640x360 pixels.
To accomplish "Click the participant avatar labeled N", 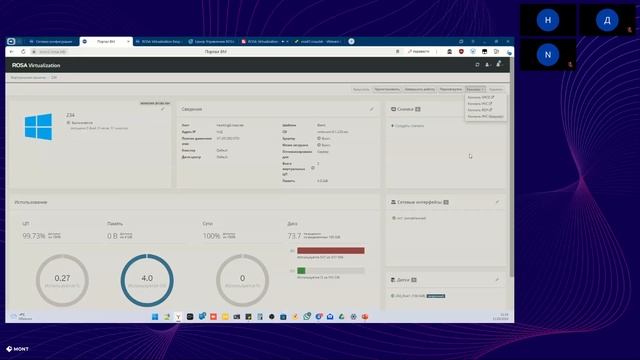I will (548, 55).
